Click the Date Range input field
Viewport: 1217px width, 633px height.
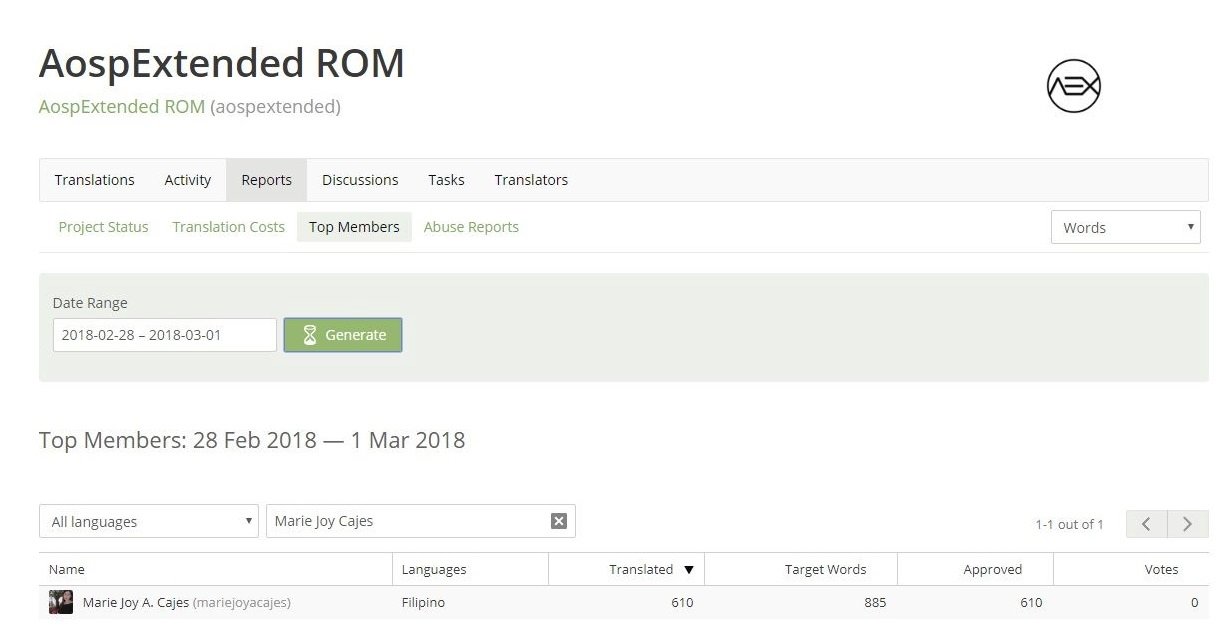click(x=165, y=335)
